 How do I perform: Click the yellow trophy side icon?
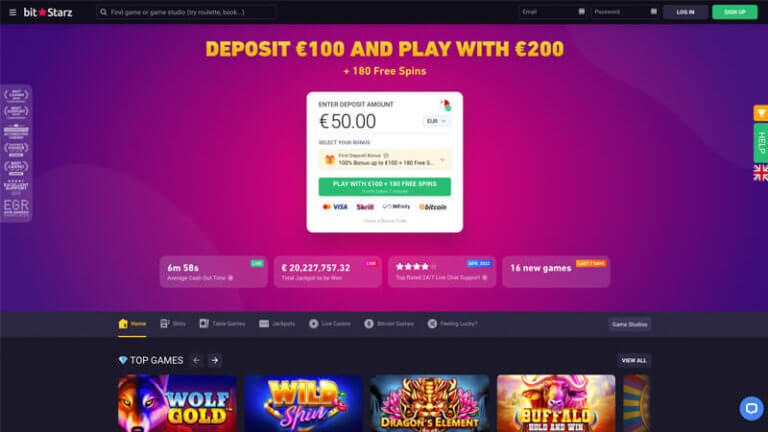(761, 113)
